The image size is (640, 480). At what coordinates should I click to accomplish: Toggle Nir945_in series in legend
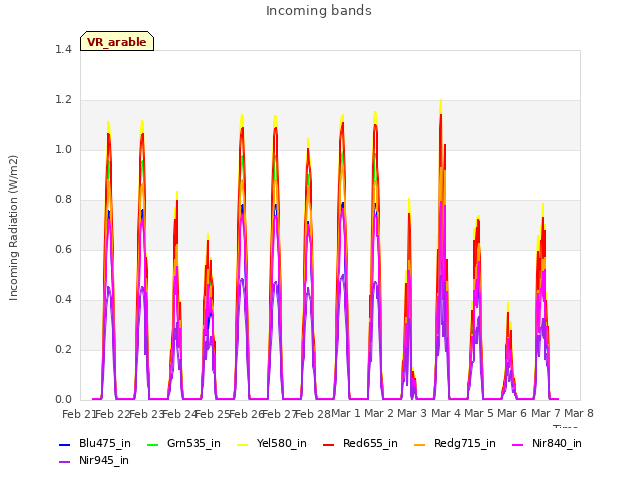tap(94, 461)
